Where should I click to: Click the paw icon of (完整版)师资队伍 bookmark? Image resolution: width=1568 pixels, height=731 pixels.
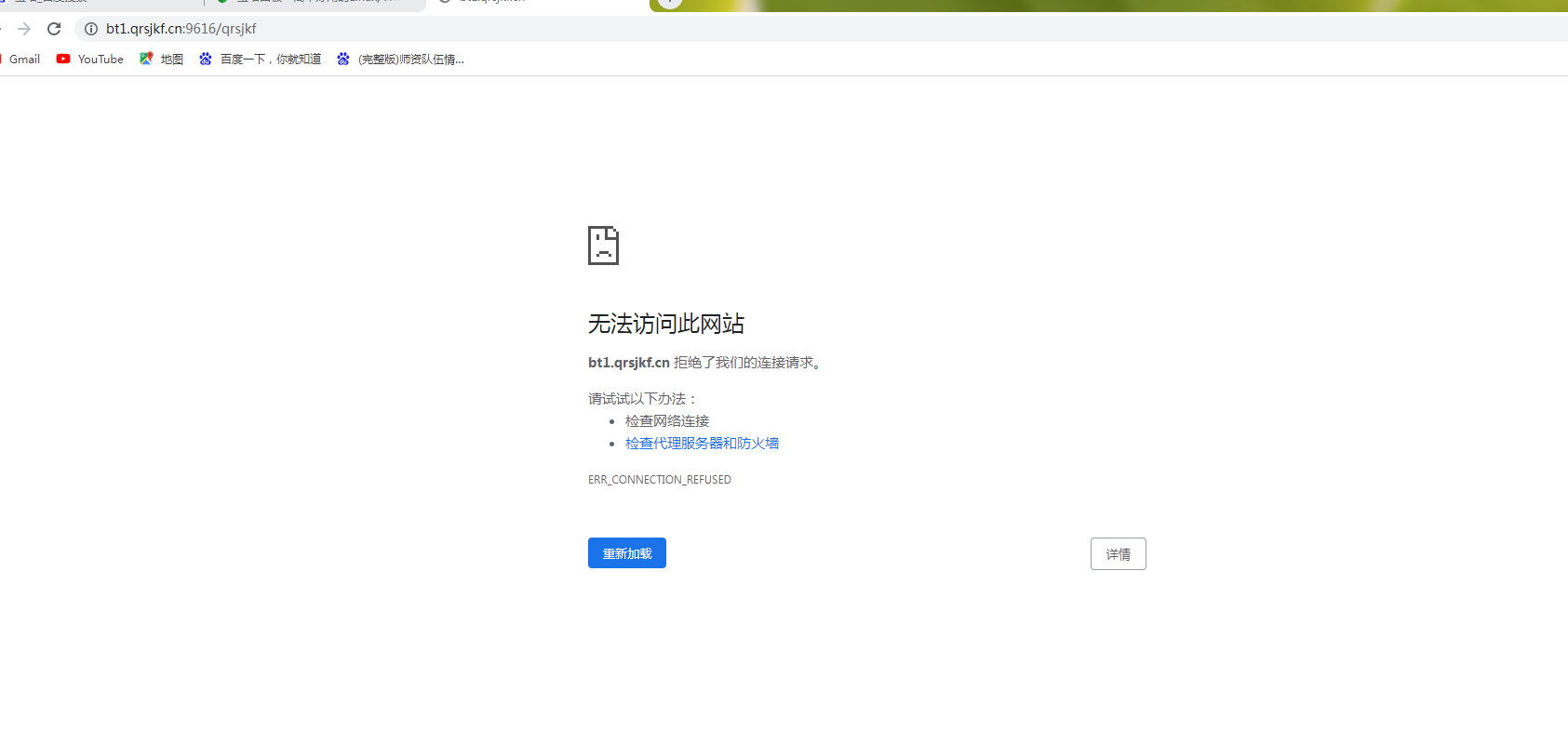pyautogui.click(x=343, y=59)
